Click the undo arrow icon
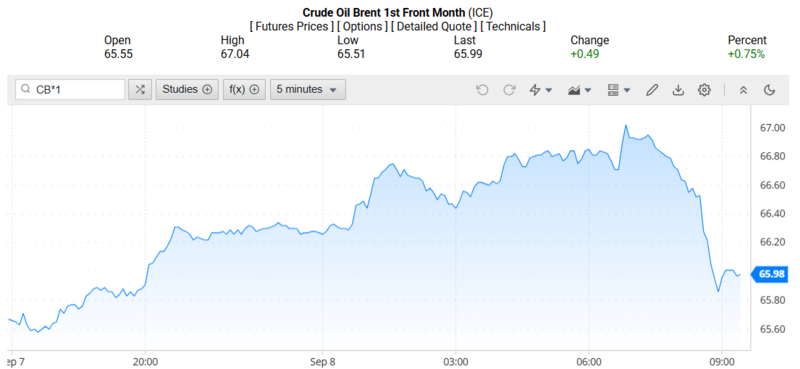 (482, 90)
